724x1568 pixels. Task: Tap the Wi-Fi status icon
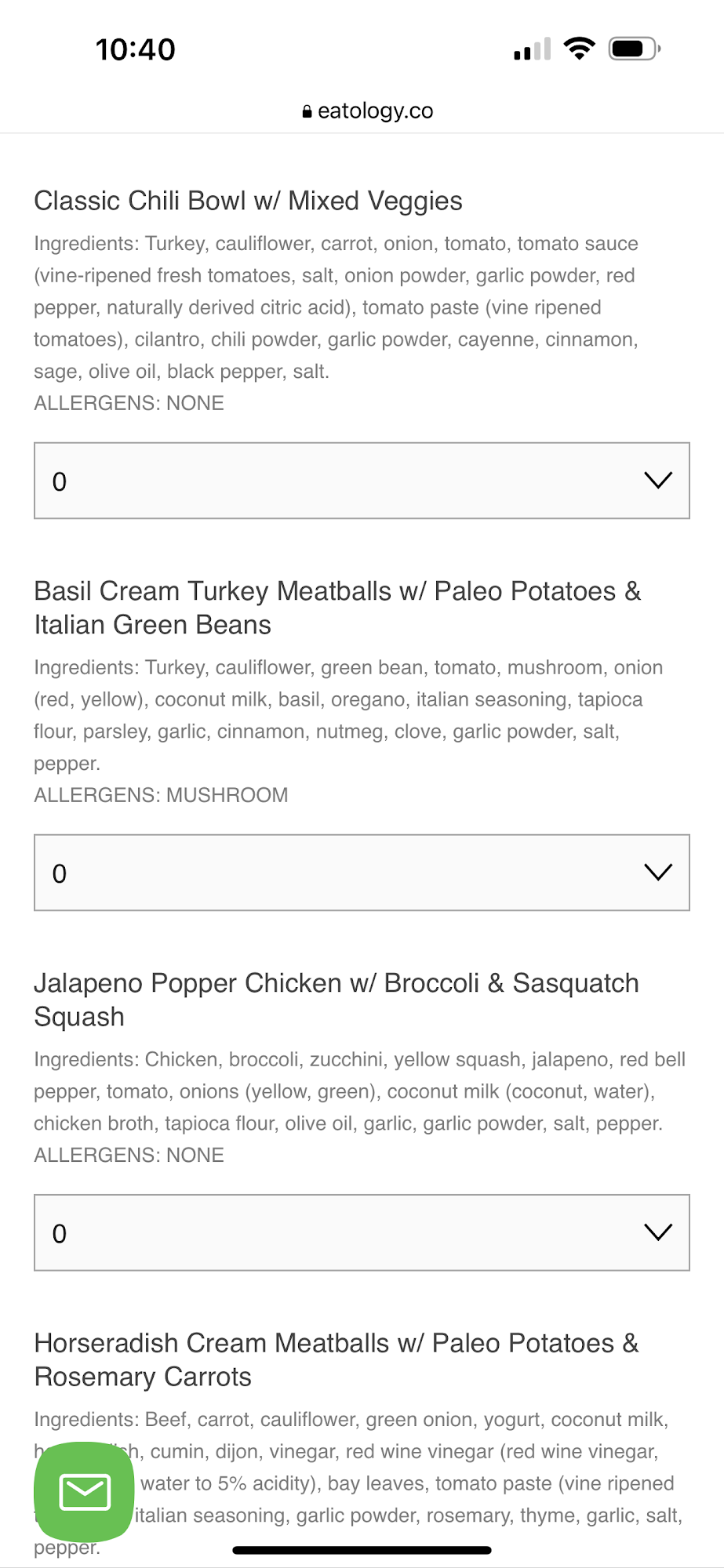pos(580,49)
